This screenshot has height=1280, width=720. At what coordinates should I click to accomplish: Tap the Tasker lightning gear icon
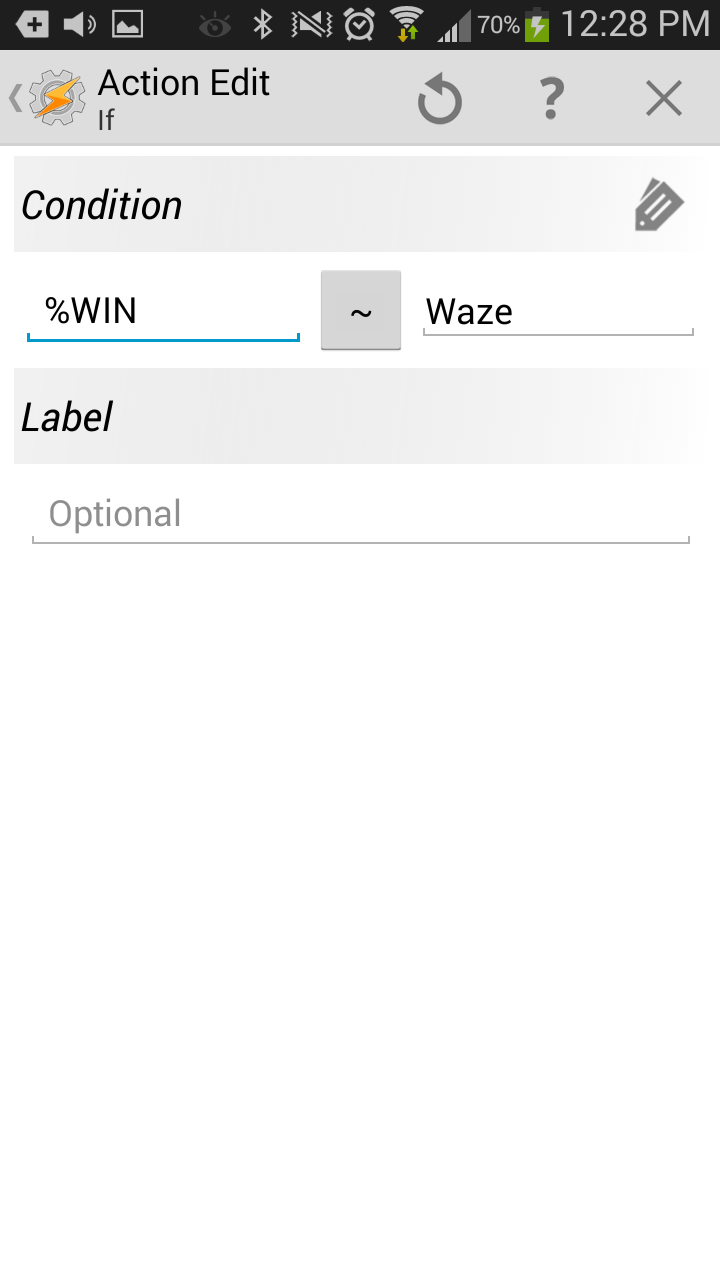tap(57, 98)
